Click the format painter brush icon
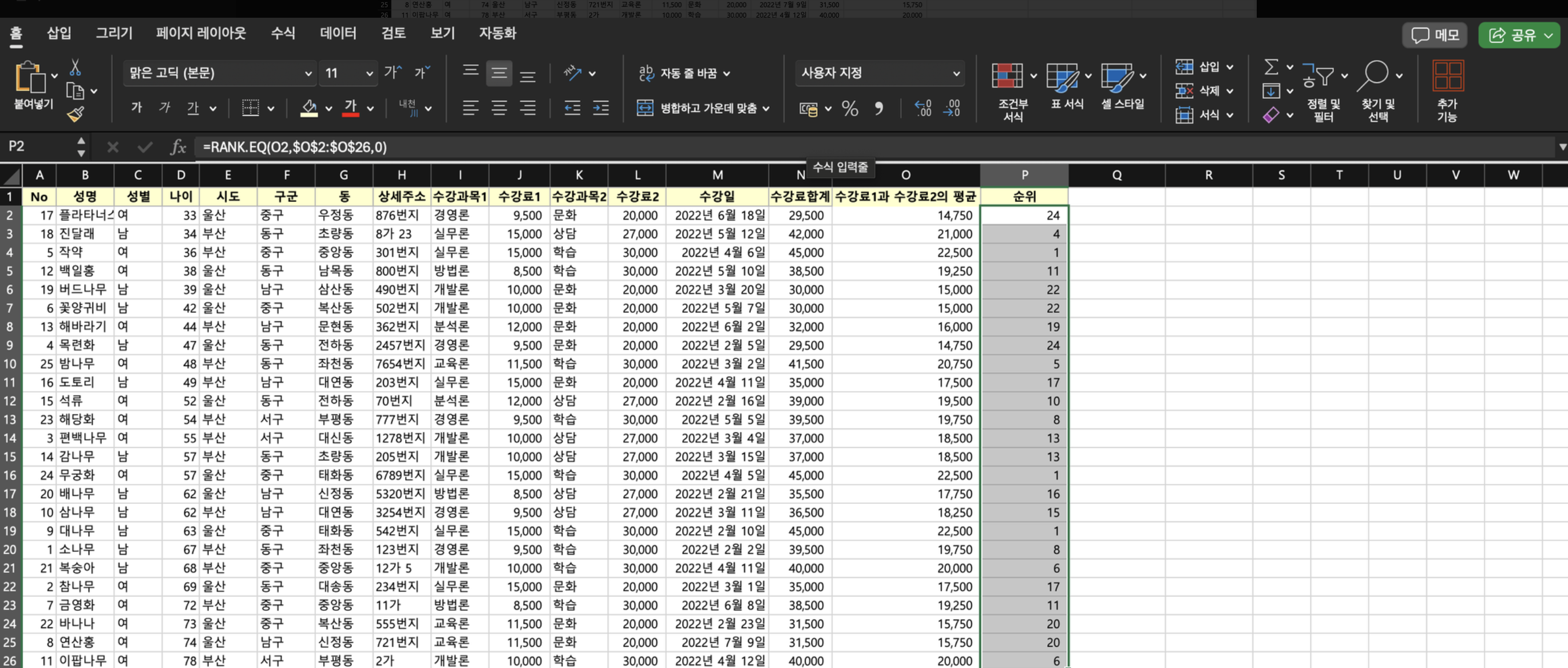 pos(76,114)
